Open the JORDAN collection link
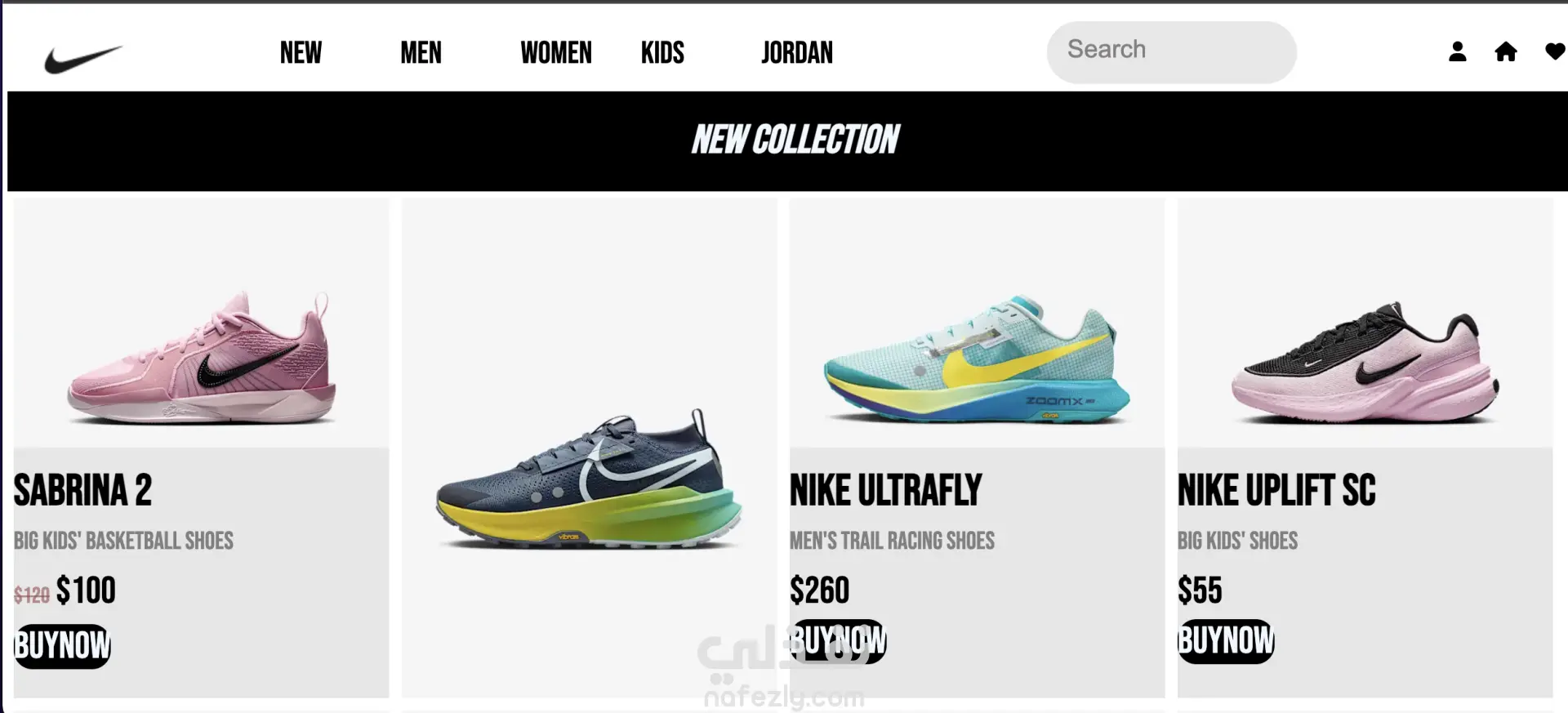 point(797,53)
